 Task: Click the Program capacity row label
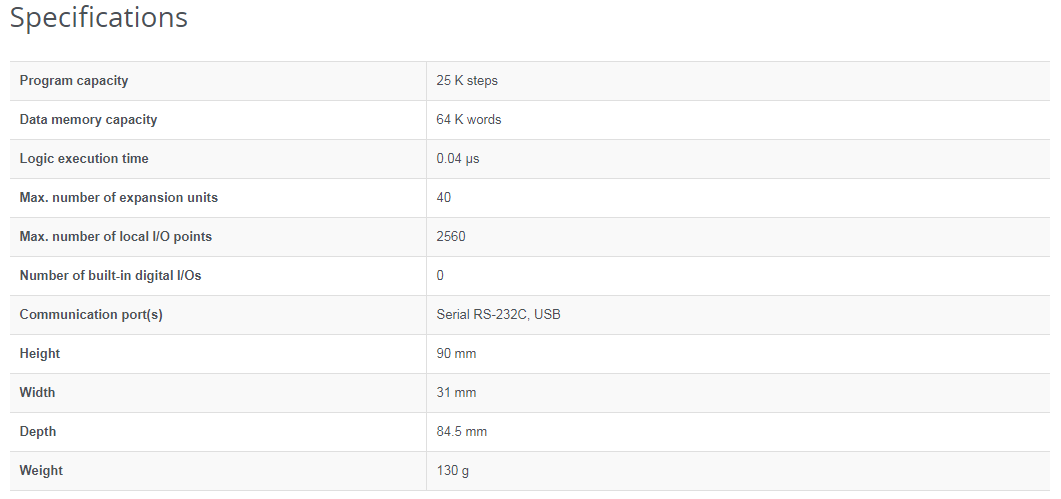coord(74,81)
